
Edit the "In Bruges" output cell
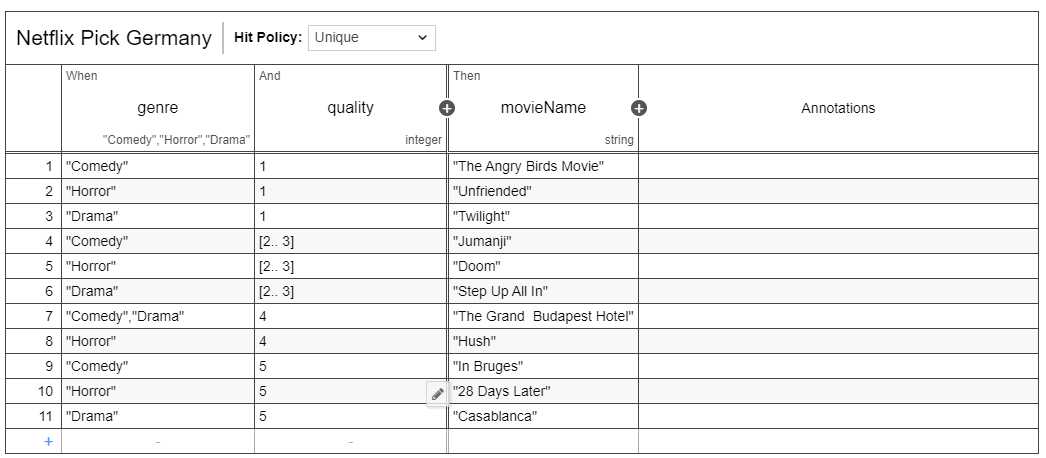543,367
